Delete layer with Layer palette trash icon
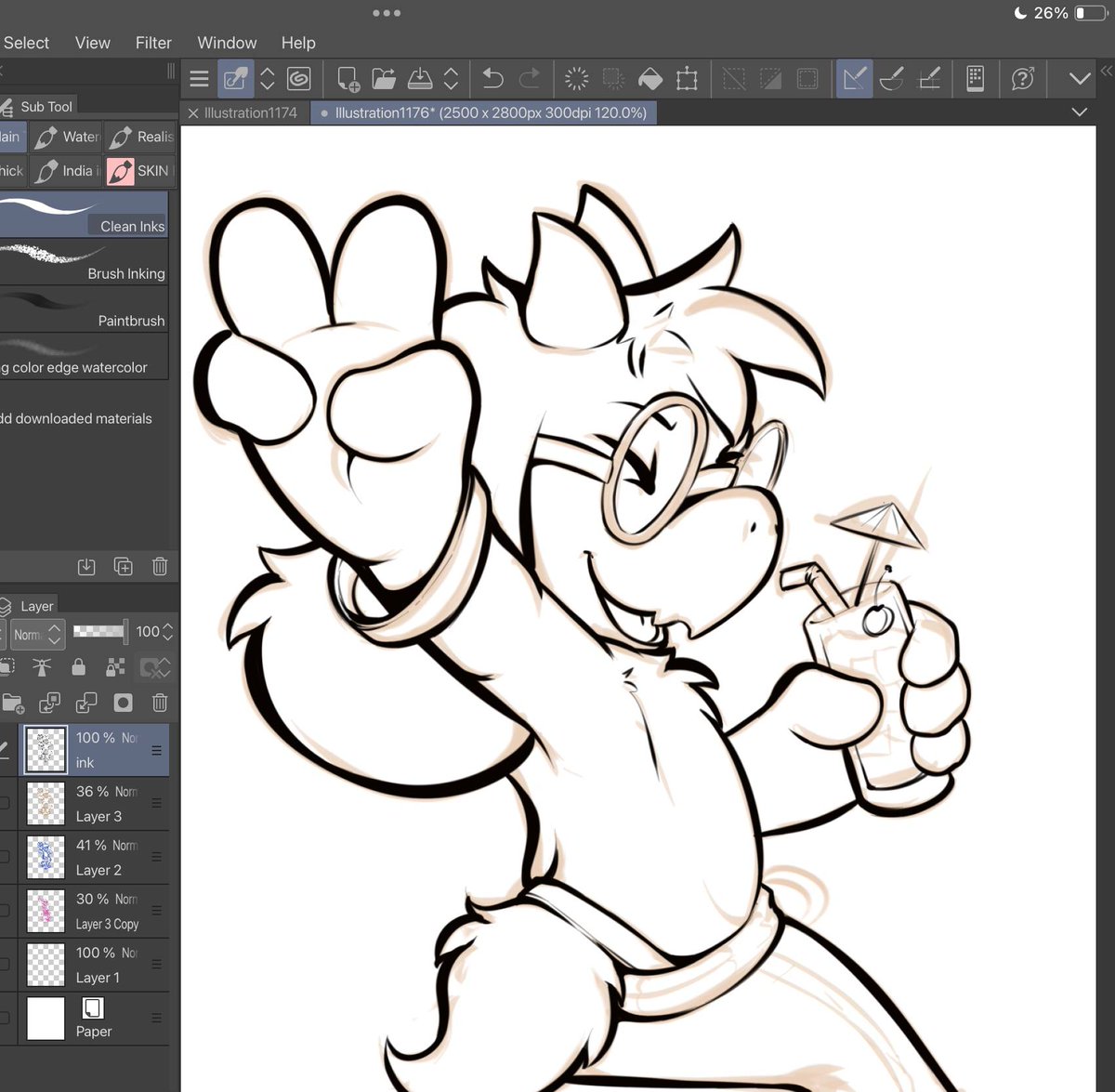 point(160,703)
